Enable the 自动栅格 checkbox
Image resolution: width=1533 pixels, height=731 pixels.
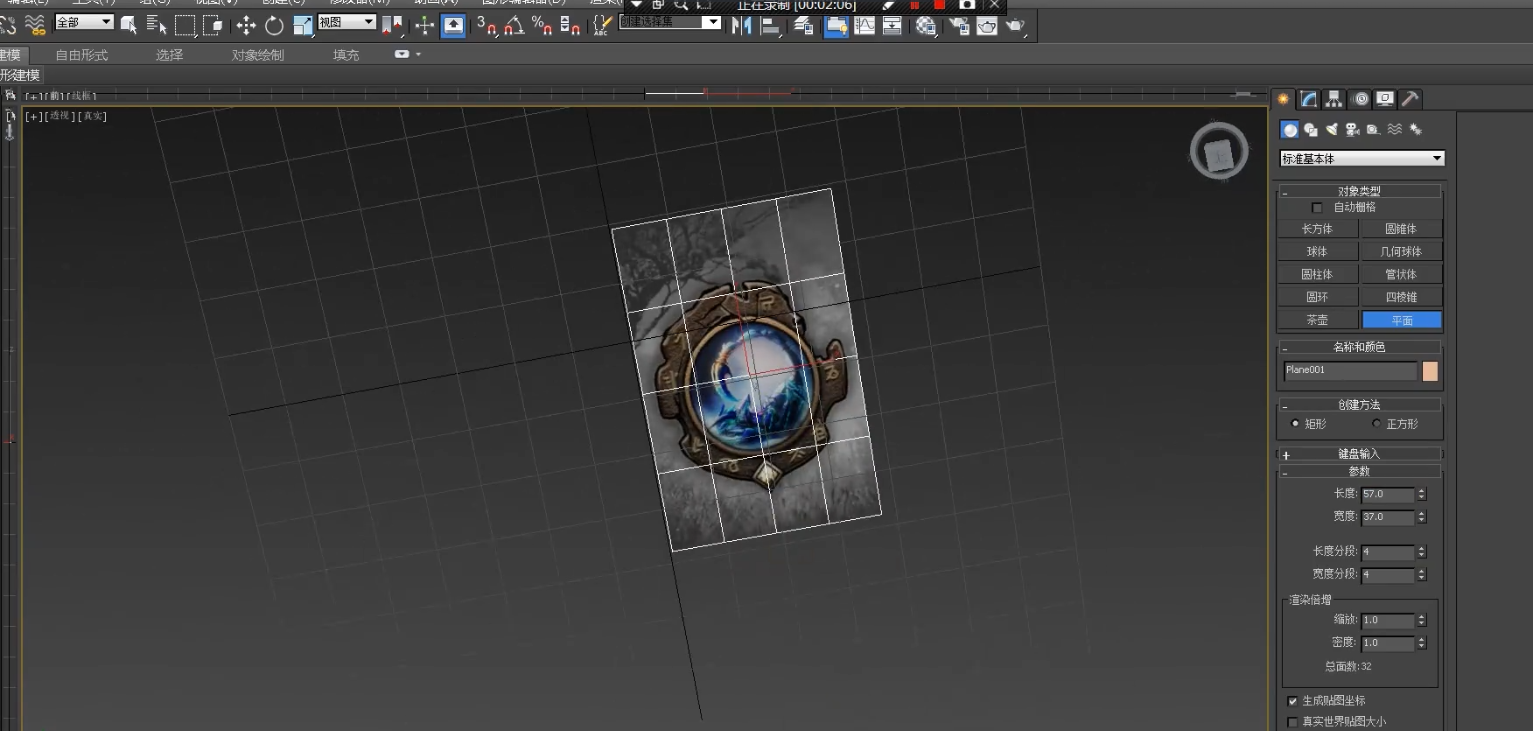tap(1317, 208)
